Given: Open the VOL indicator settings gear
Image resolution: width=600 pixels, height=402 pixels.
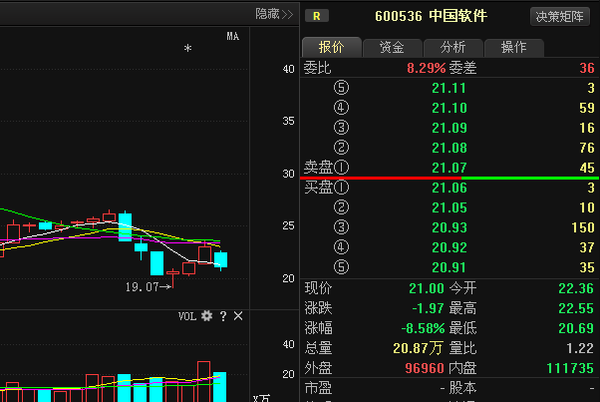Looking at the screenshot, I should click(x=207, y=316).
